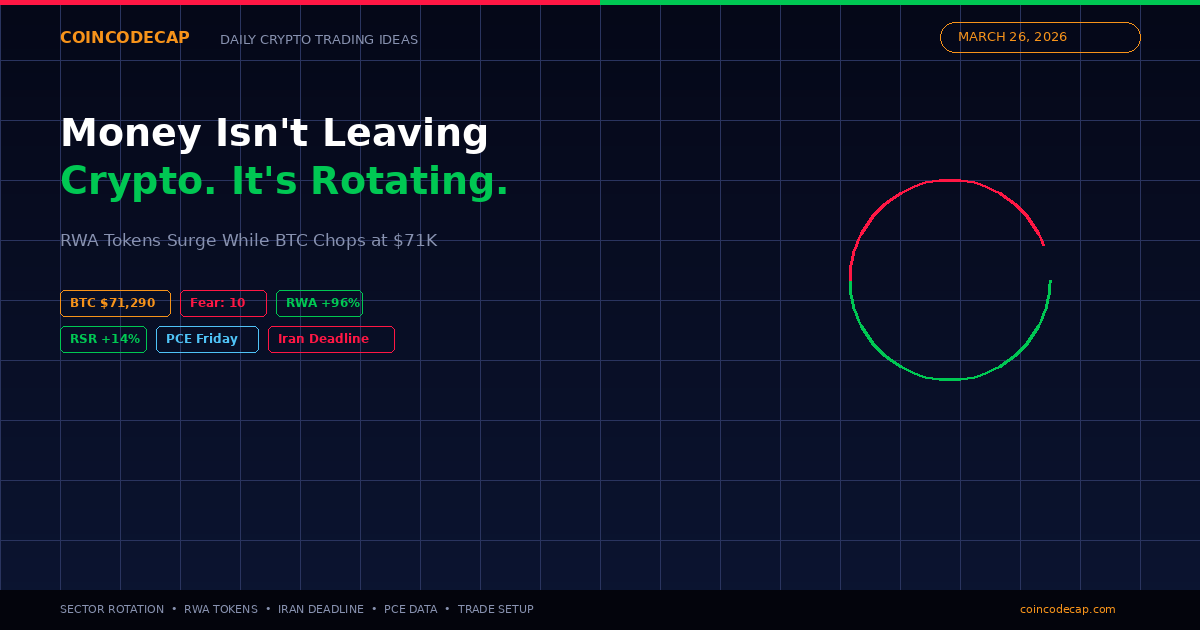Open Sector Rotation in the footer
Screen dimensions: 1200x630
(x=112, y=609)
